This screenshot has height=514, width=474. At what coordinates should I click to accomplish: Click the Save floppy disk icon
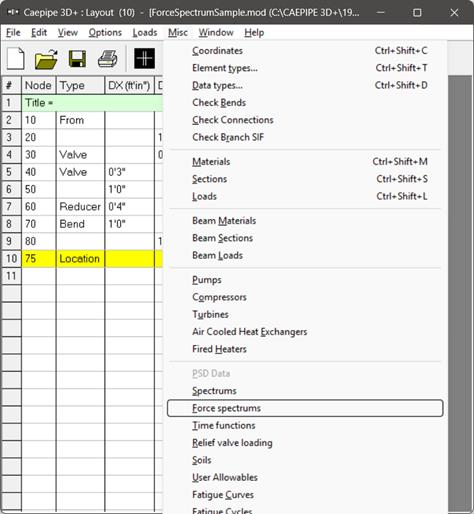[x=77, y=59]
